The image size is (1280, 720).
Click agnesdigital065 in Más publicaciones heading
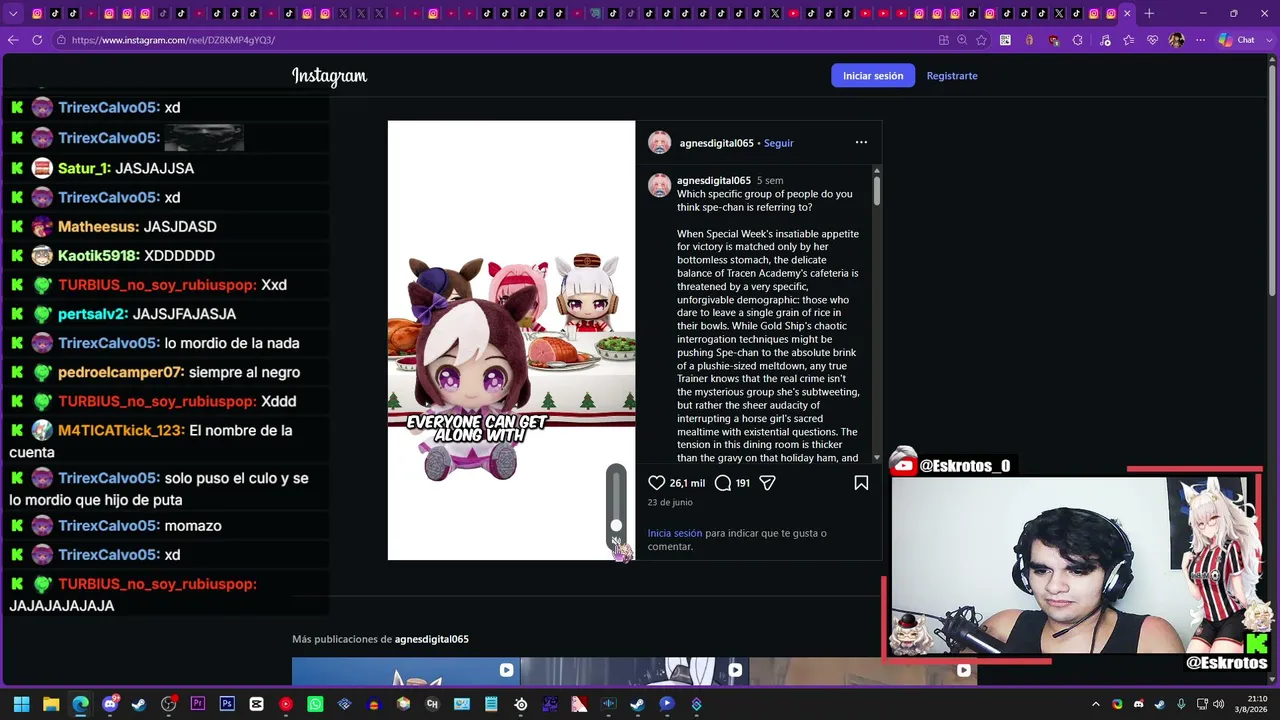(431, 639)
